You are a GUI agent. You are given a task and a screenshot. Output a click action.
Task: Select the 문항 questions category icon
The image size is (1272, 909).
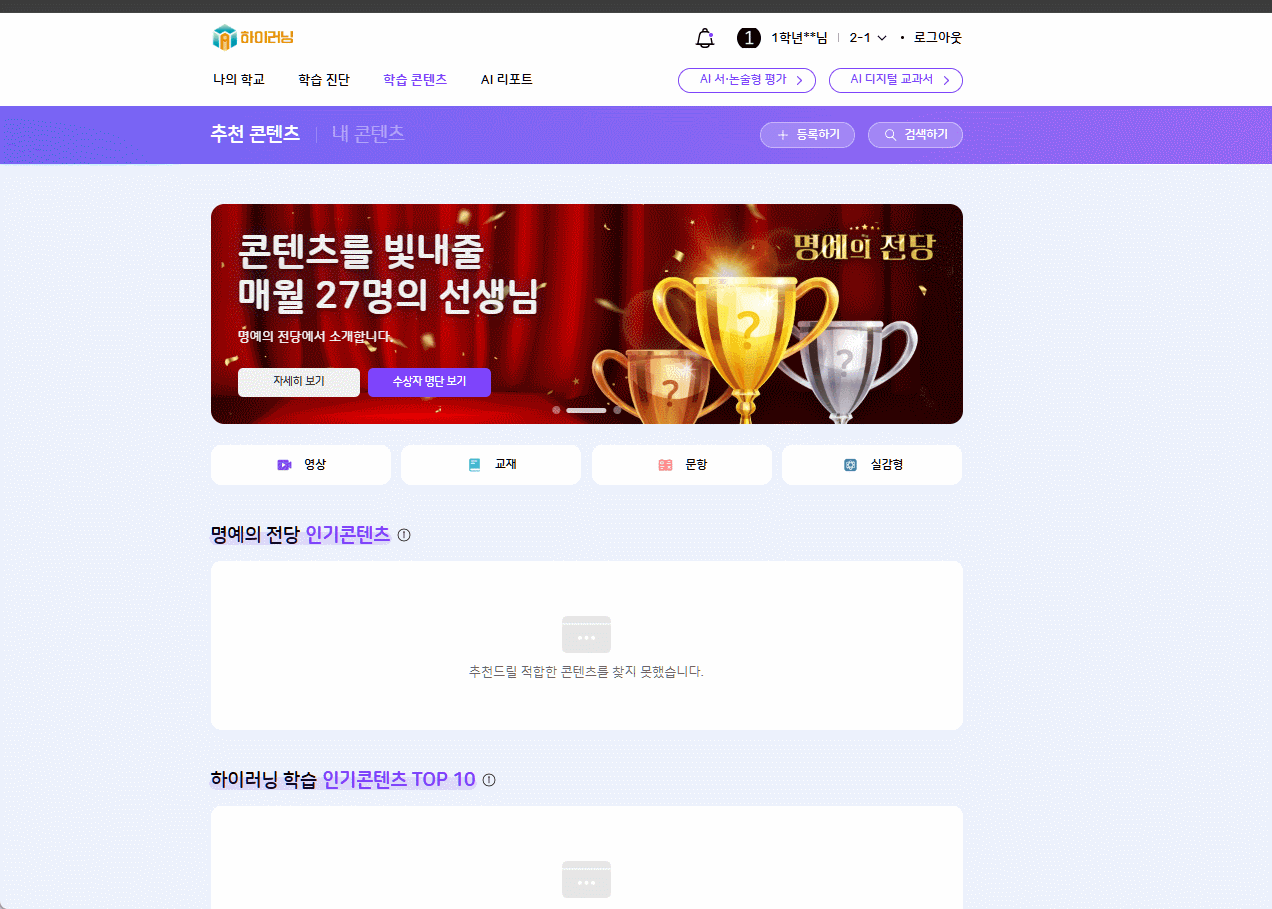pos(665,465)
